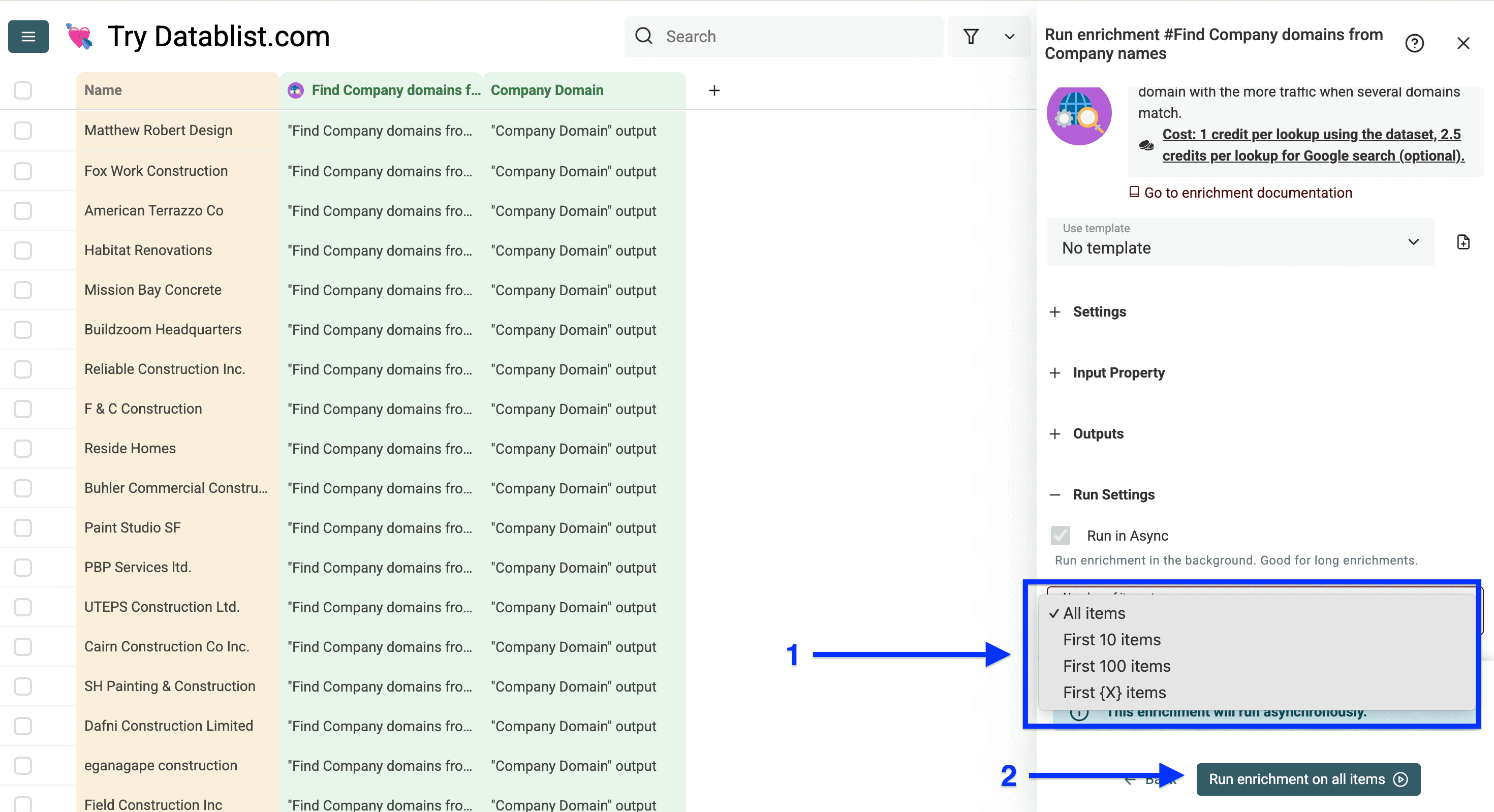Collapse the Run Settings section
The width and height of the screenshot is (1494, 812).
(x=1113, y=495)
